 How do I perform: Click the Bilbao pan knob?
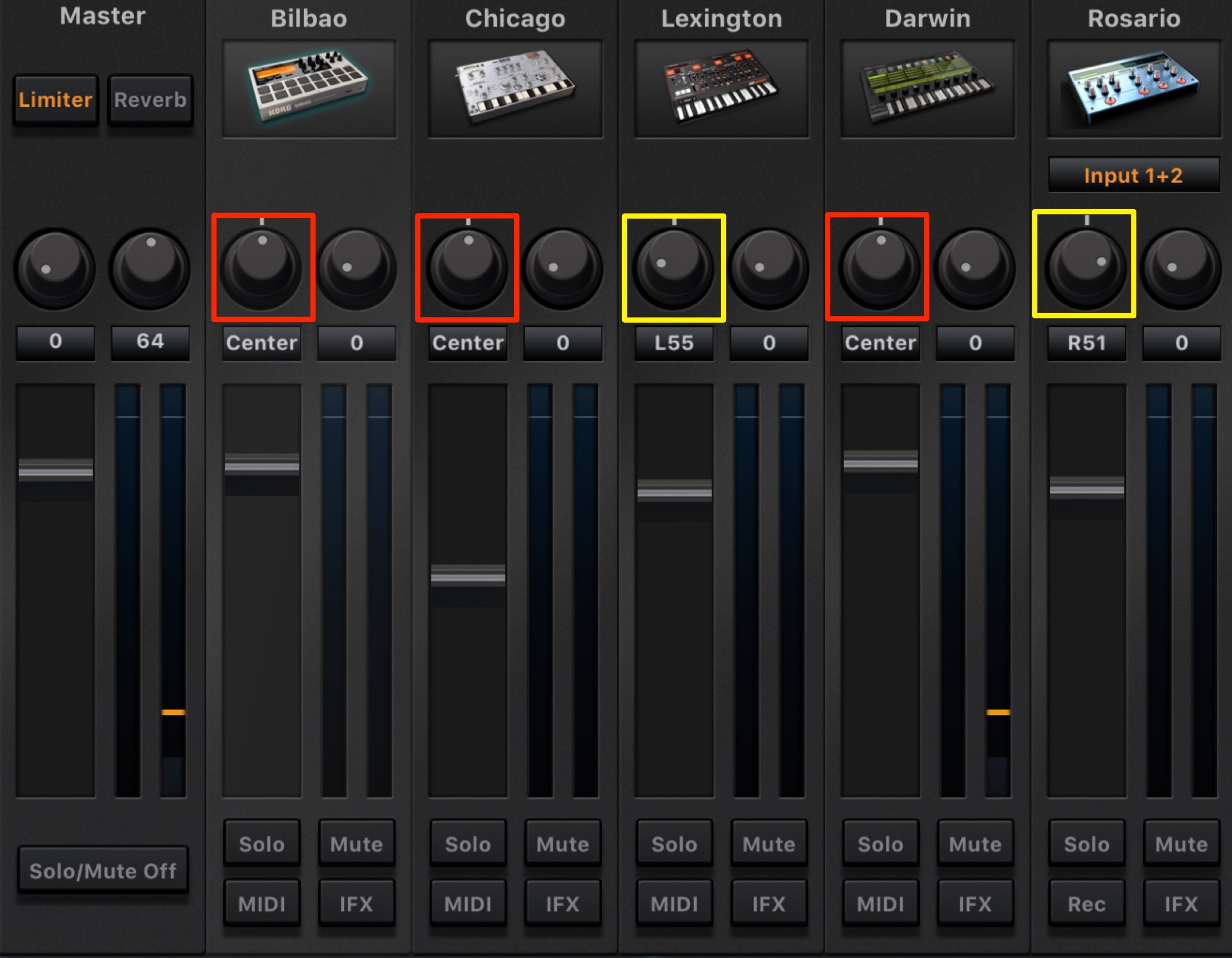(262, 267)
